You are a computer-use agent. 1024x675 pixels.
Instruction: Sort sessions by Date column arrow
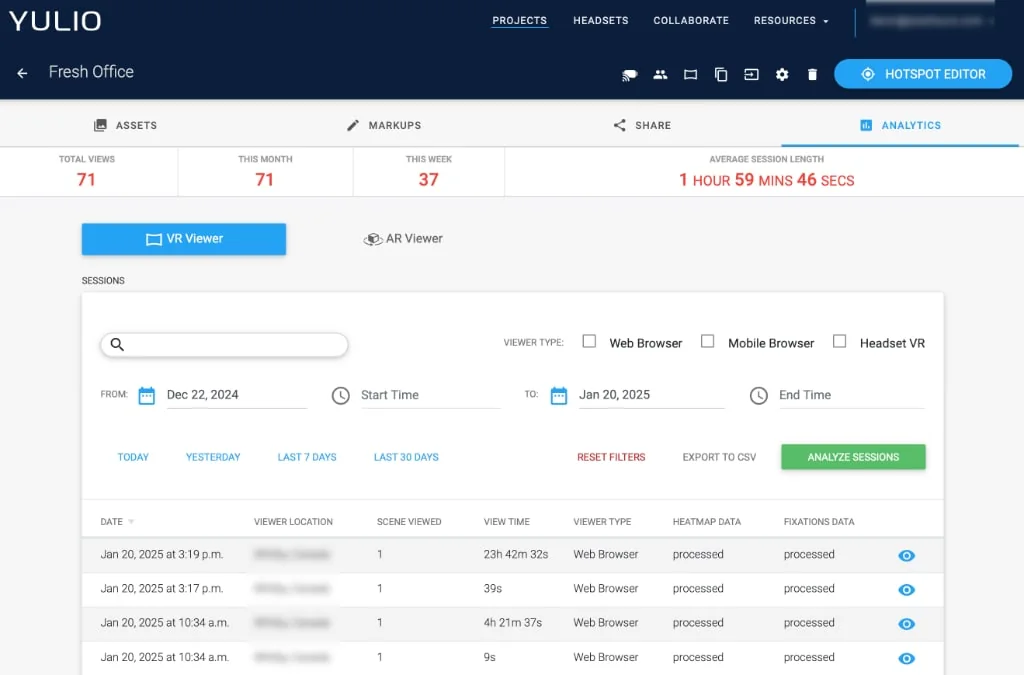pos(131,522)
